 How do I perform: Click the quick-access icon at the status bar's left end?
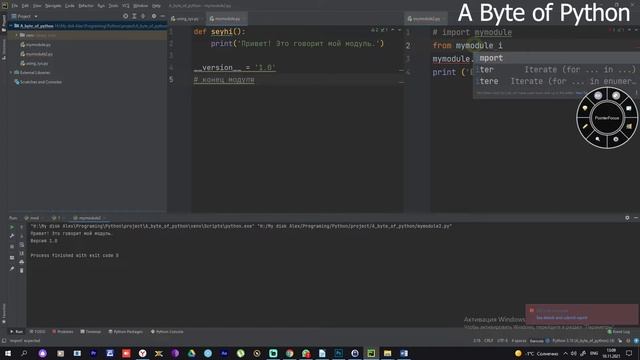pos(4,341)
